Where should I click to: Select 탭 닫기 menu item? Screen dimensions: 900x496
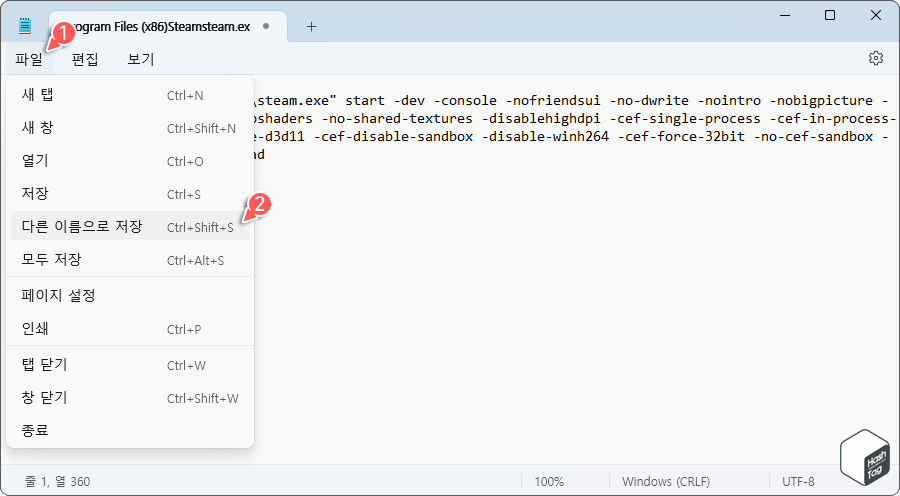pos(130,365)
